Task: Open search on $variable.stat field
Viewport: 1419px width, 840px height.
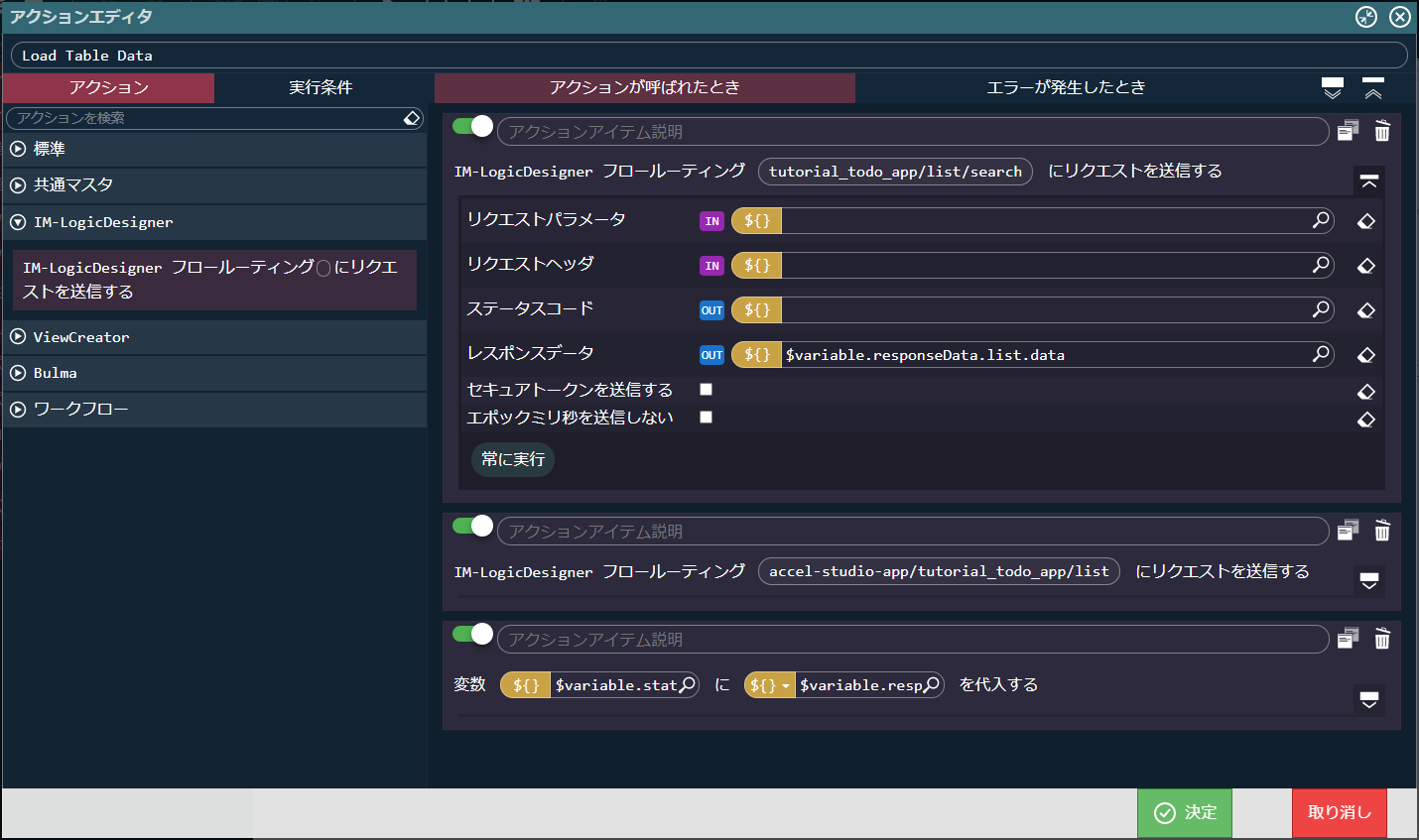Action: [x=688, y=684]
